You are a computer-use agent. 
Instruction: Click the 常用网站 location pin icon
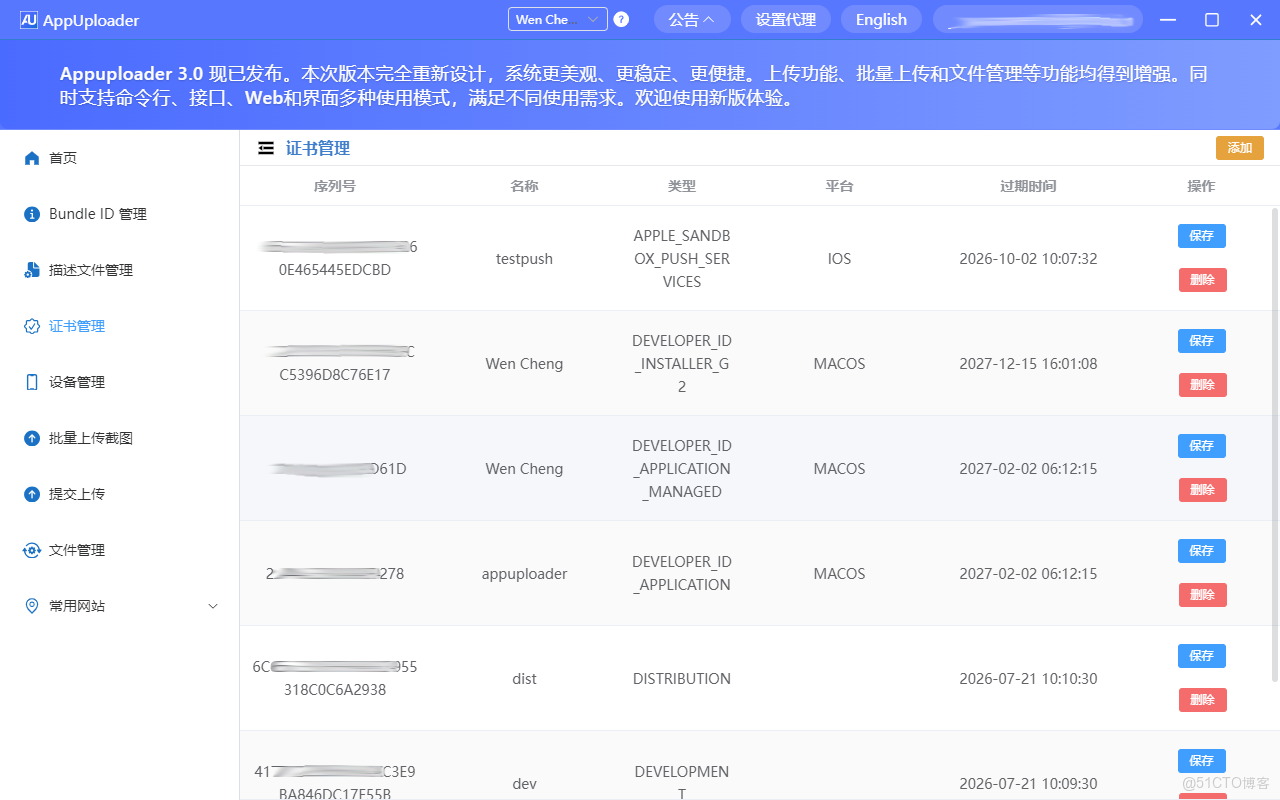[31, 605]
